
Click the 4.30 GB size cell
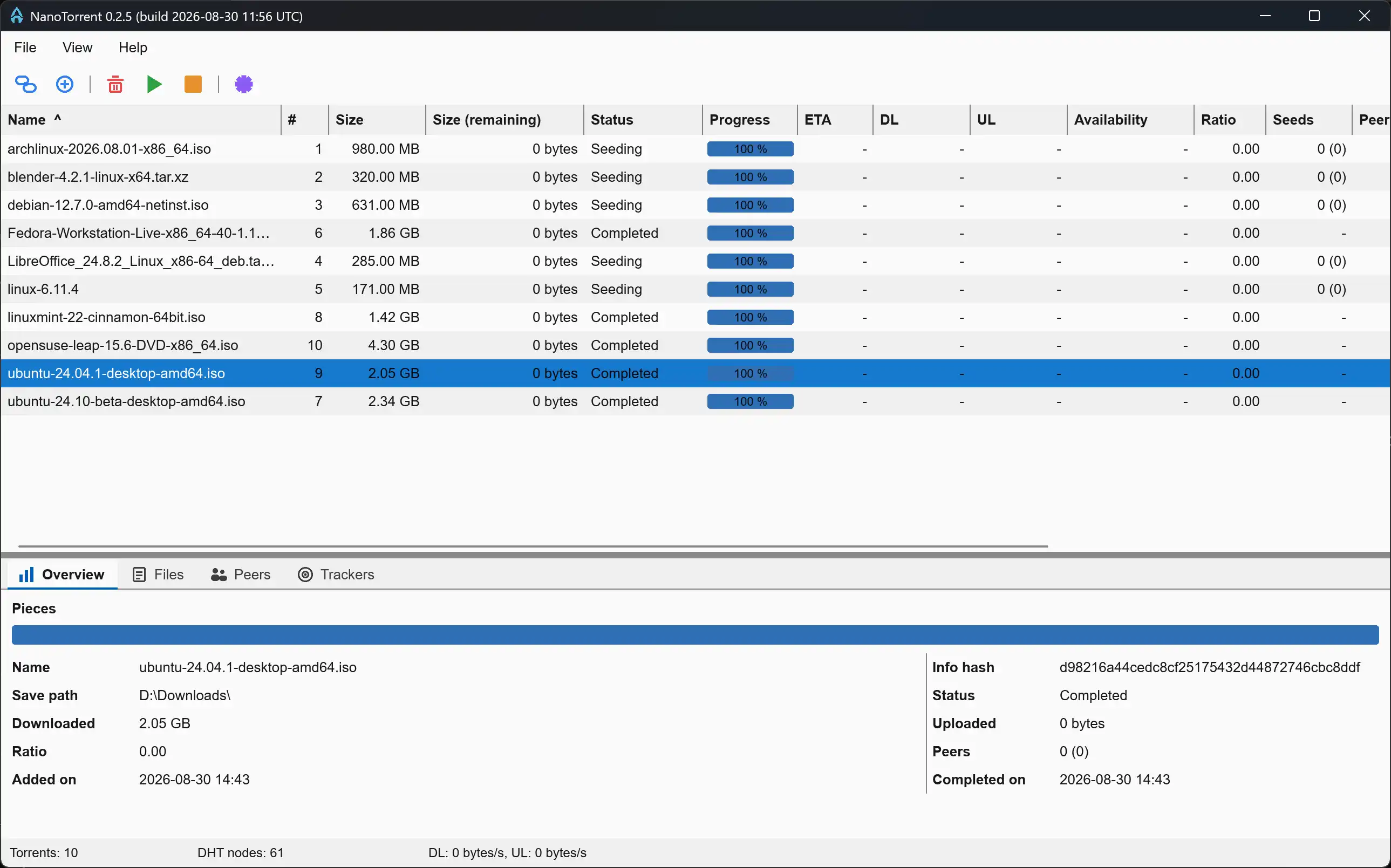(394, 346)
